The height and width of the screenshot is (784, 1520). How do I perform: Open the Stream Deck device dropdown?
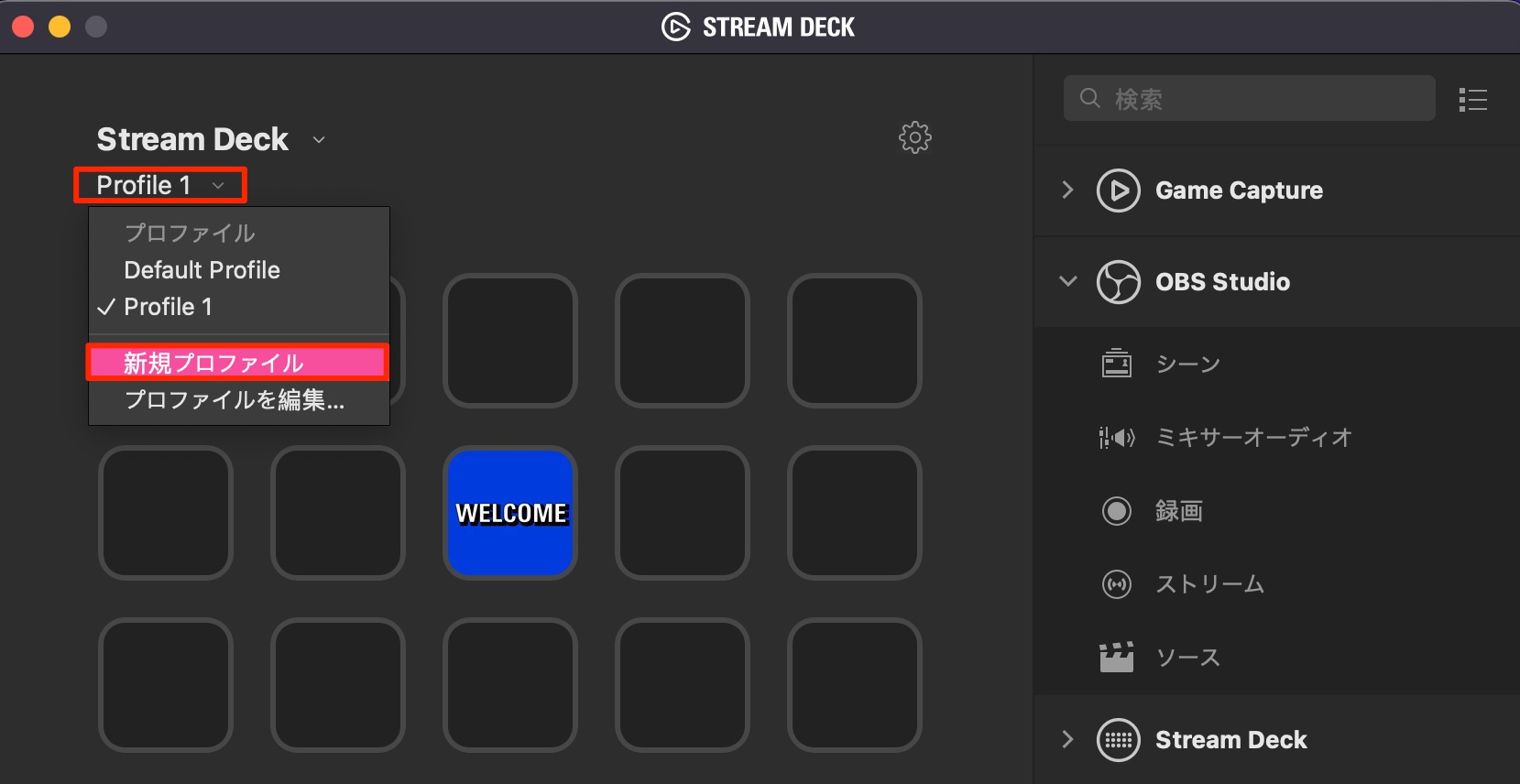click(x=319, y=140)
